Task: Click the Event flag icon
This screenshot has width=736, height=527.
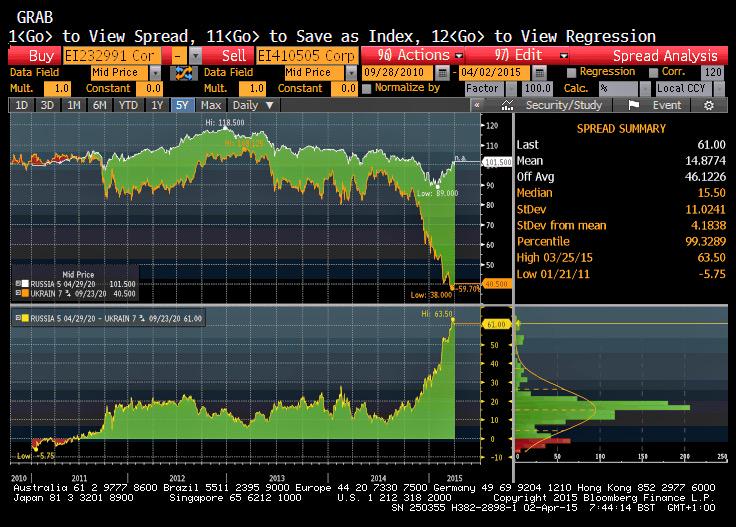Action: click(x=633, y=105)
